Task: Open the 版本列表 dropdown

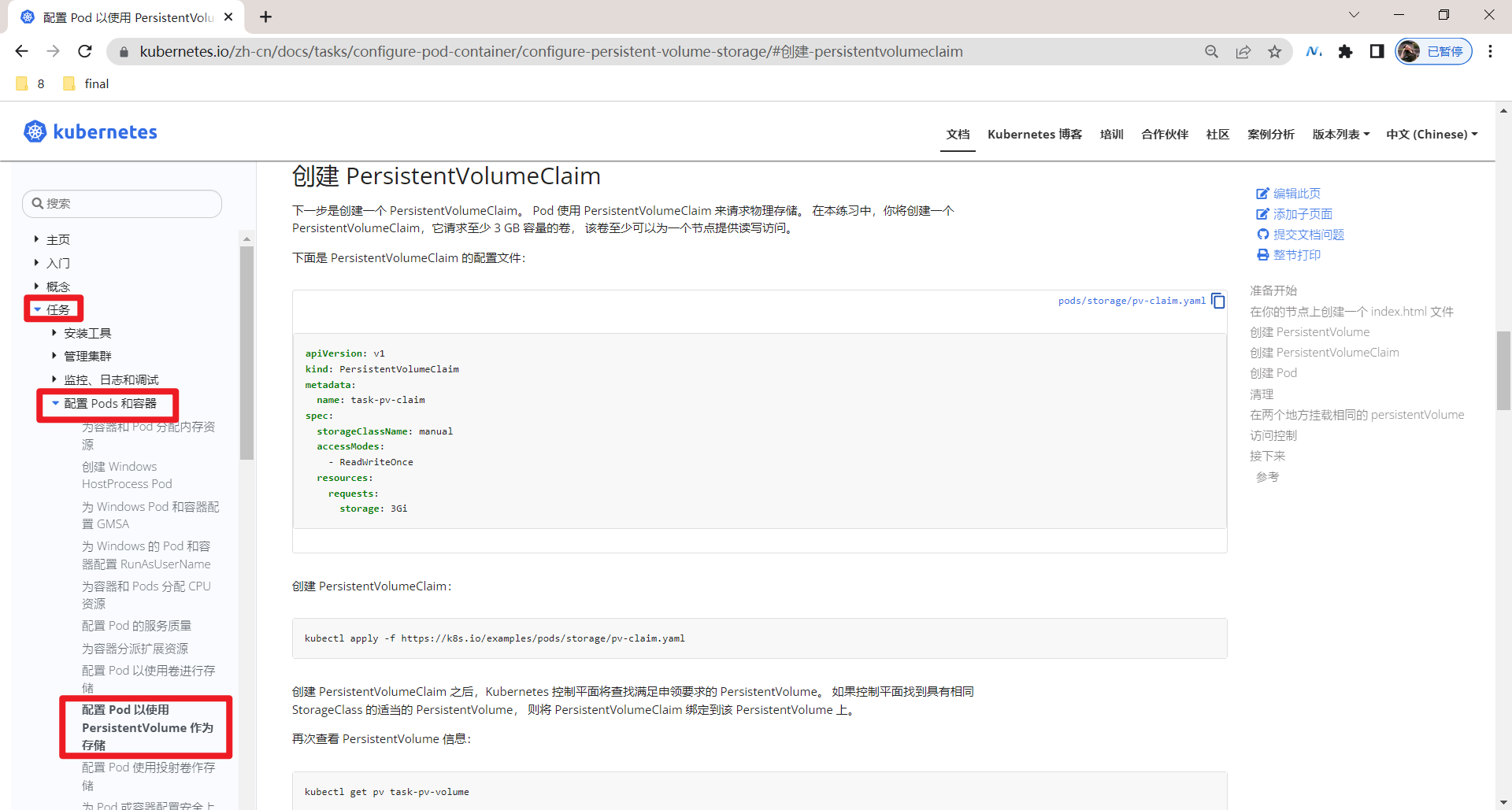Action: 1340,135
